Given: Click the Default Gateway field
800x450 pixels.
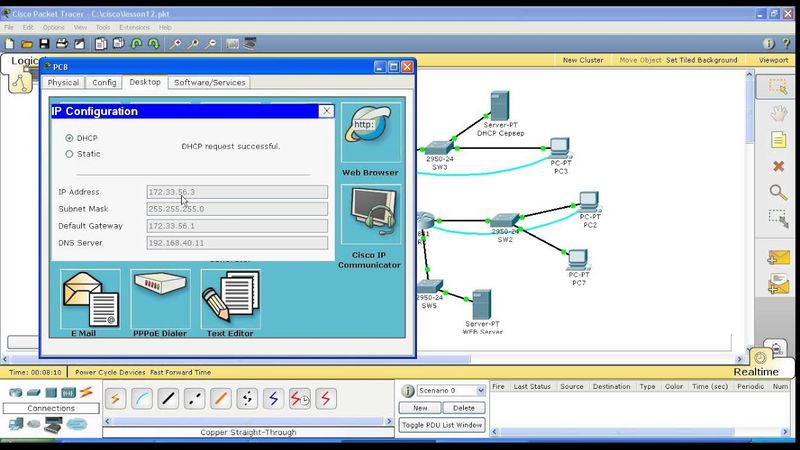Looking at the screenshot, I should point(237,226).
